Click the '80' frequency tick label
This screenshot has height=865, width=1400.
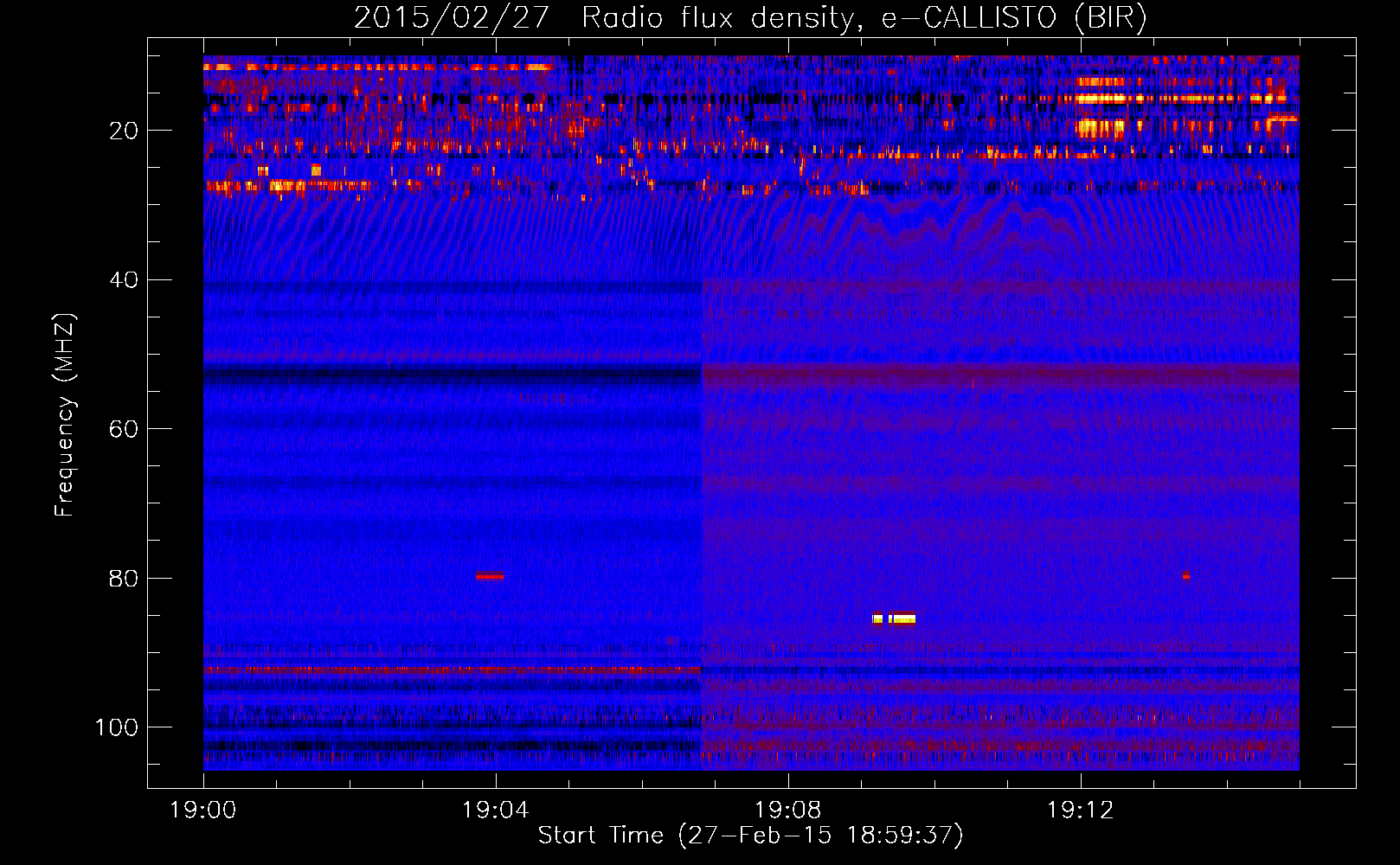(124, 579)
